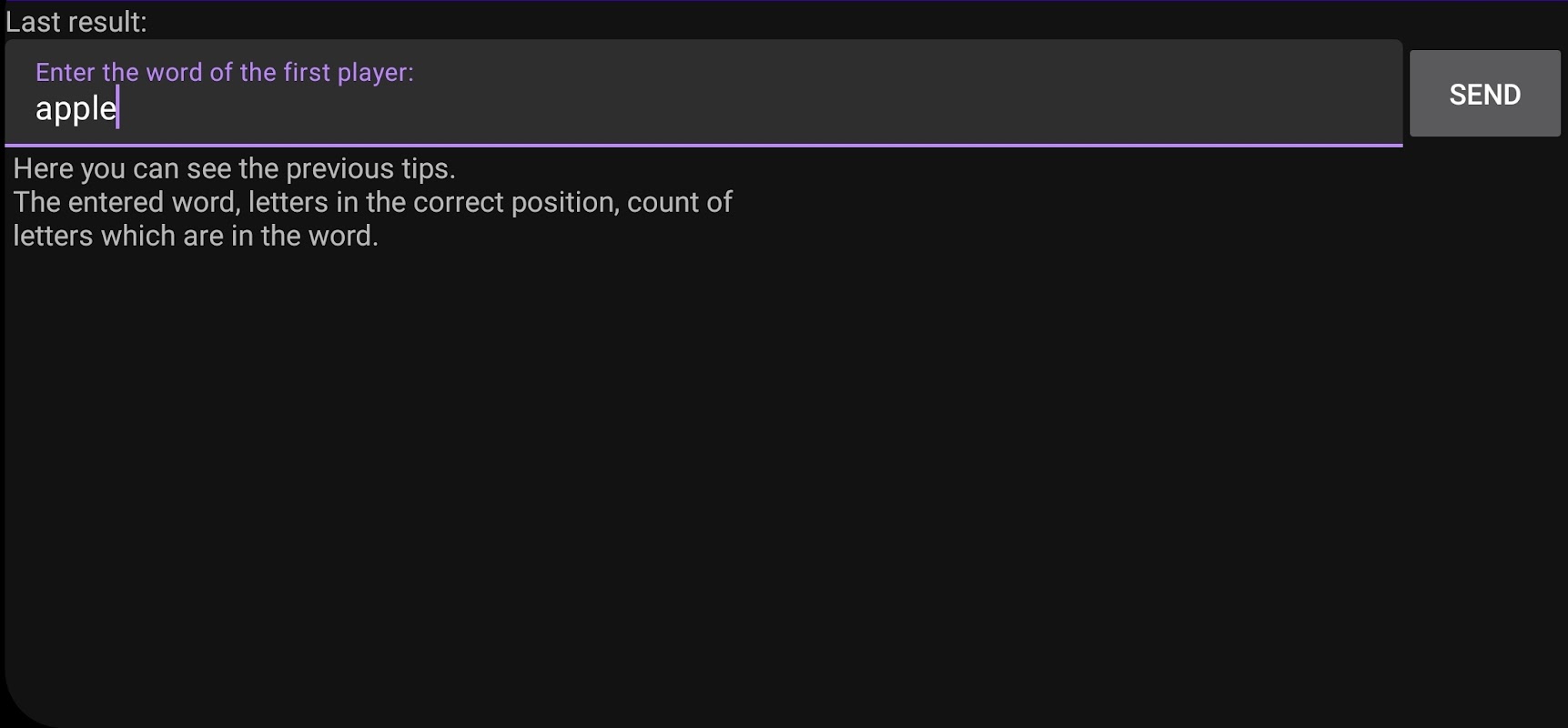The height and width of the screenshot is (728, 1568).
Task: Click the line starting "The entered word, letters"
Action: coord(372,202)
